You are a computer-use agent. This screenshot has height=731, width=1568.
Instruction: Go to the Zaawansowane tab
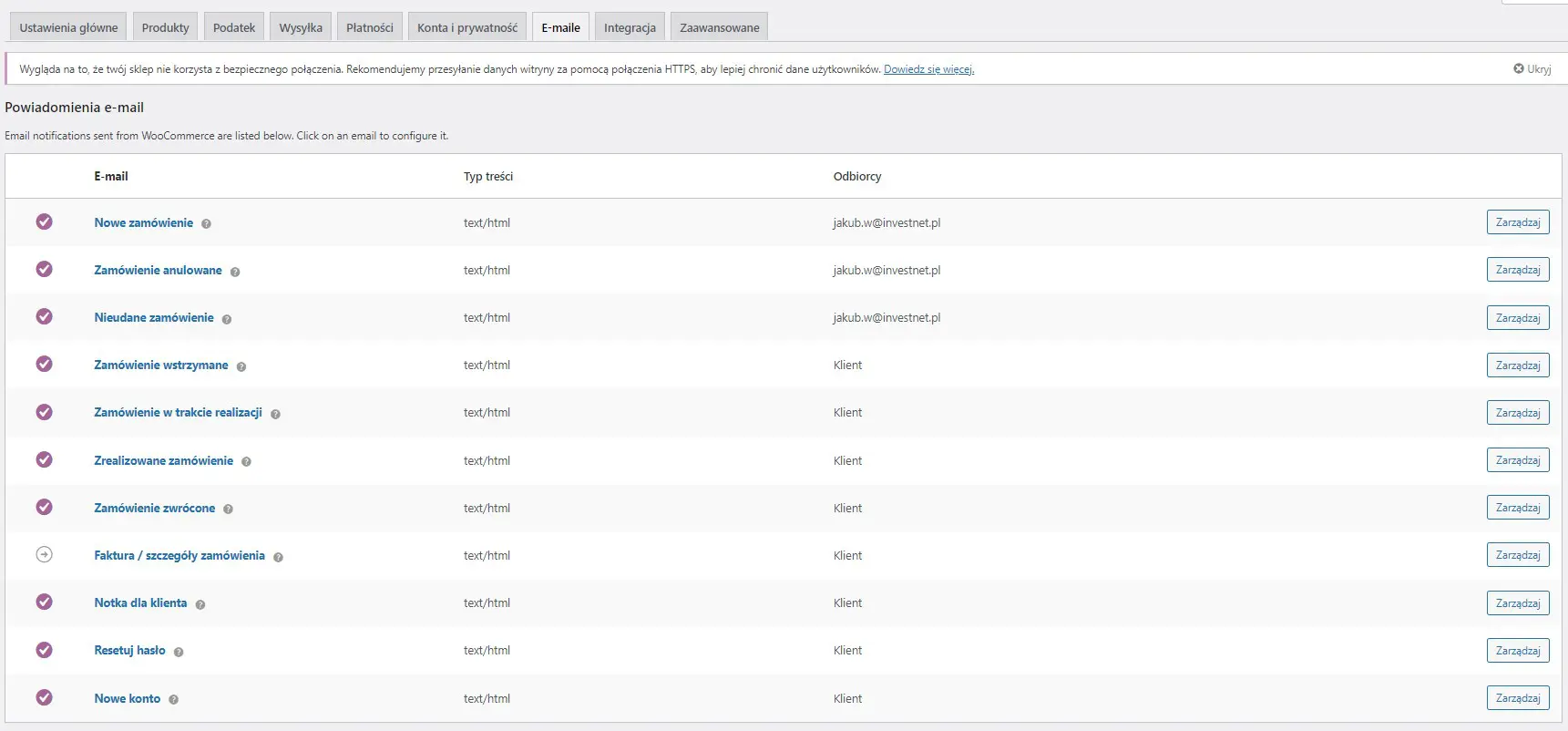(x=719, y=27)
